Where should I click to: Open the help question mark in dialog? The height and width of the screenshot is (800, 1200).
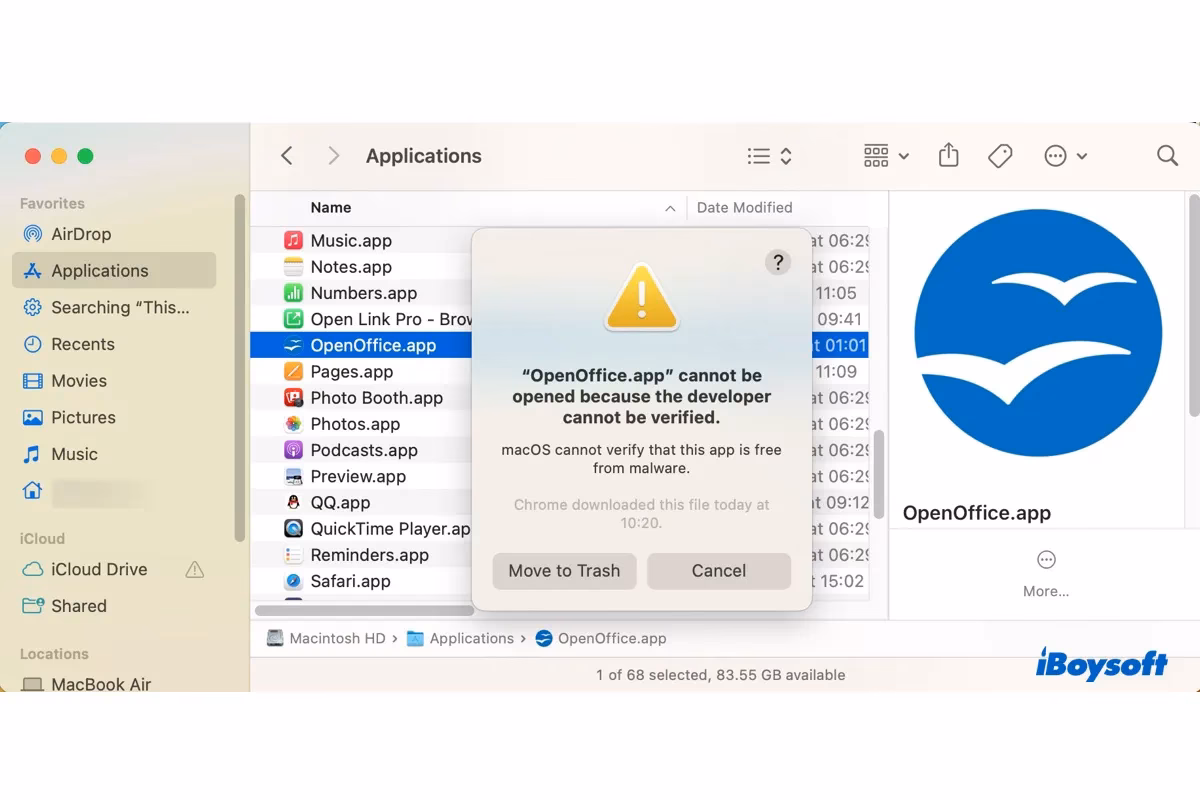(x=778, y=262)
